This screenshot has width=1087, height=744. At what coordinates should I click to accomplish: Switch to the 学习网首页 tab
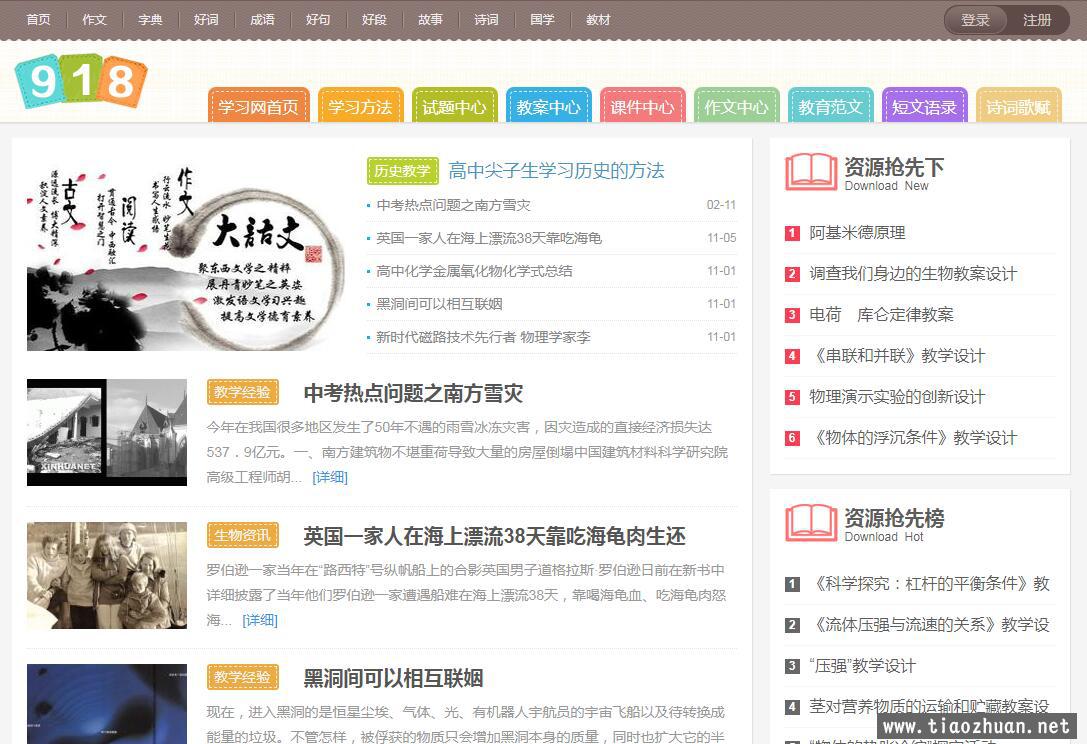pos(259,106)
